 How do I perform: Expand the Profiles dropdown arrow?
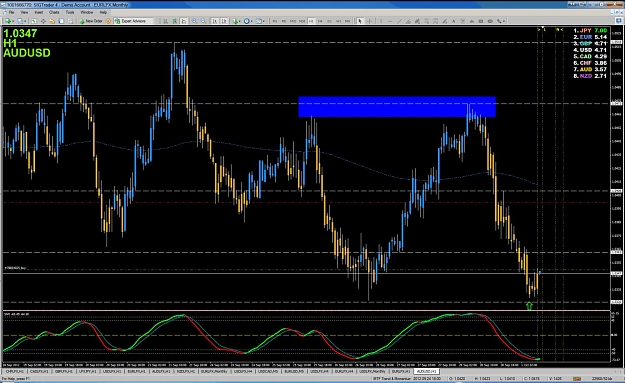click(25, 21)
